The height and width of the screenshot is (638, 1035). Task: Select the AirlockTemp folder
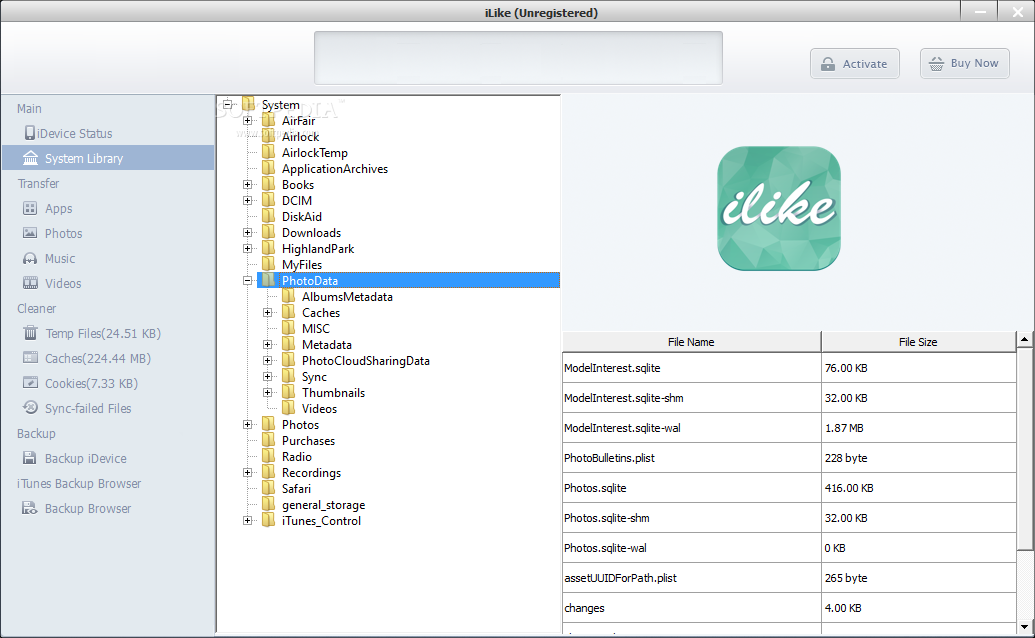[315, 153]
